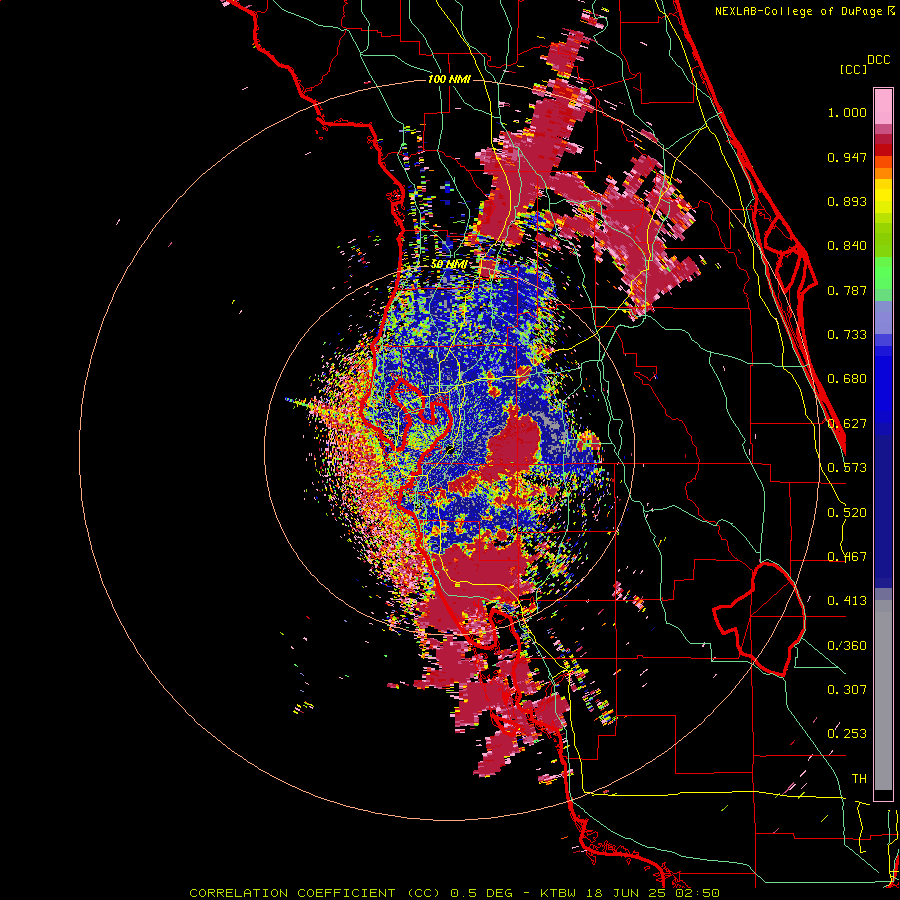900x900 pixels.
Task: Click the 1.000 legend value
Action: coord(847,112)
